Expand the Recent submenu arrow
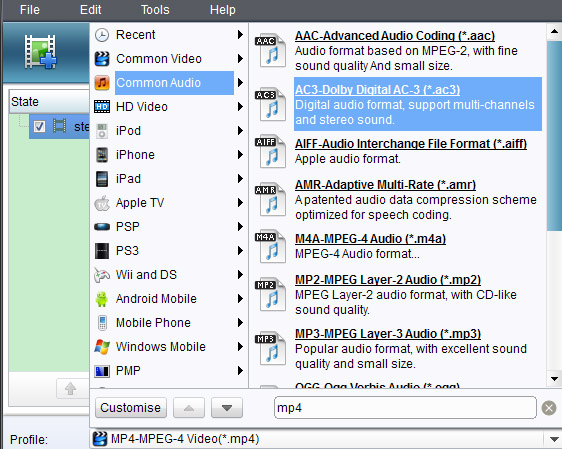This screenshot has width=562, height=449. pyautogui.click(x=240, y=35)
